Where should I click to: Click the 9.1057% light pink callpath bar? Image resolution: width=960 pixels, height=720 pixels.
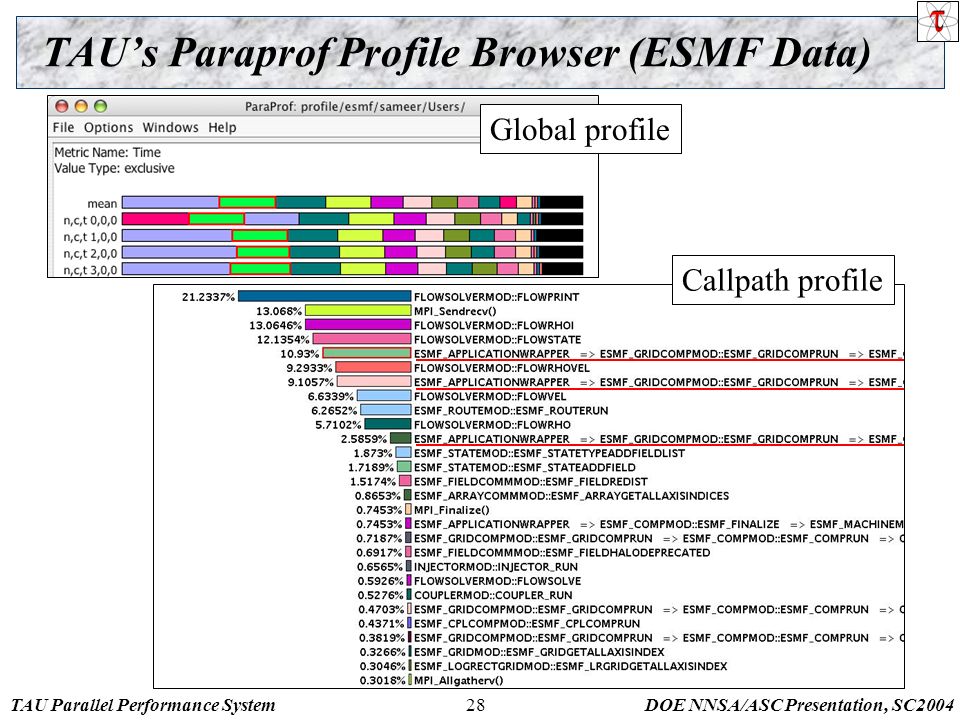(x=374, y=381)
